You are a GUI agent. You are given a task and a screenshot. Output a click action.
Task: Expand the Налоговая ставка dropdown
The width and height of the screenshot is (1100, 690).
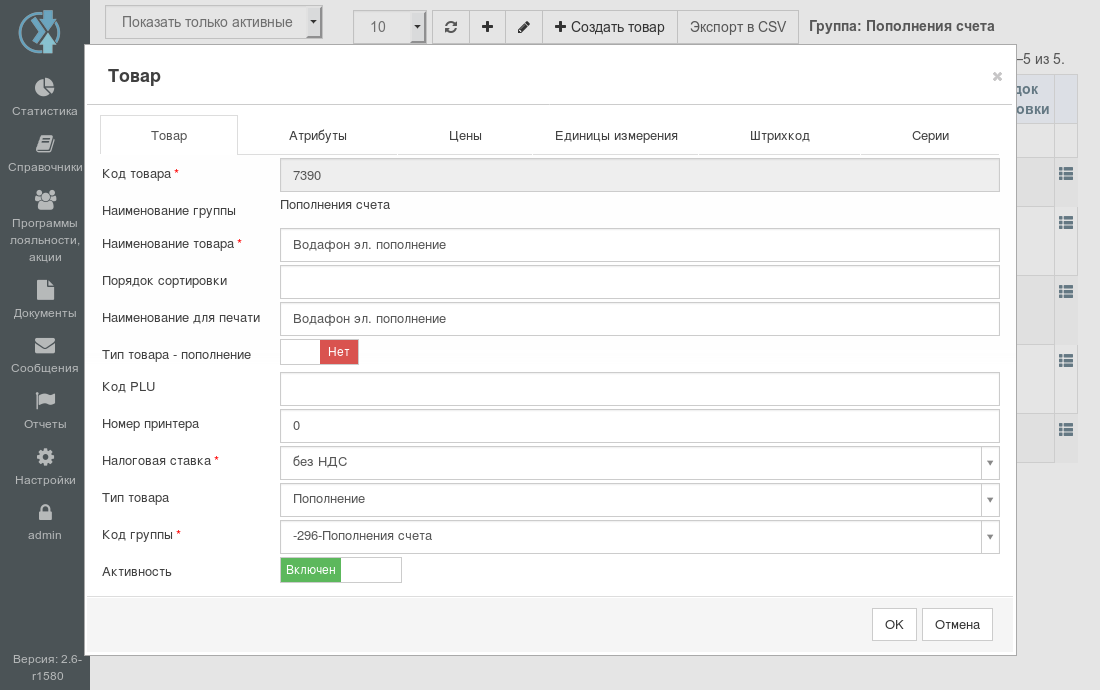[990, 463]
